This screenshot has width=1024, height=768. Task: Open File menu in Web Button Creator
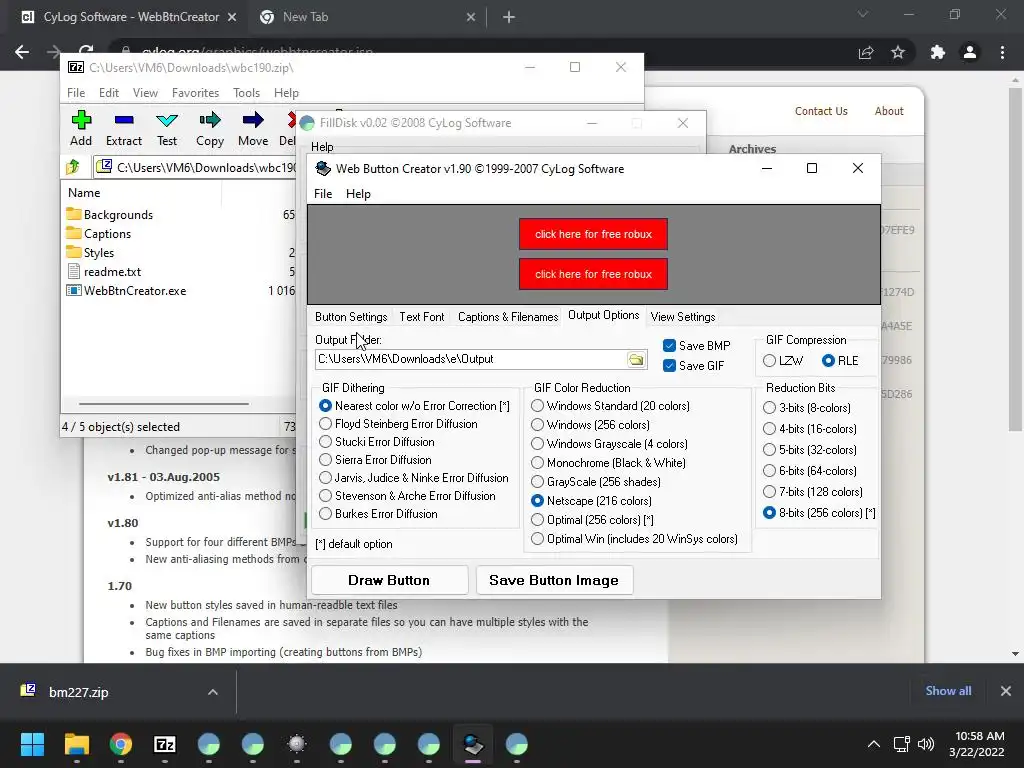pos(323,194)
